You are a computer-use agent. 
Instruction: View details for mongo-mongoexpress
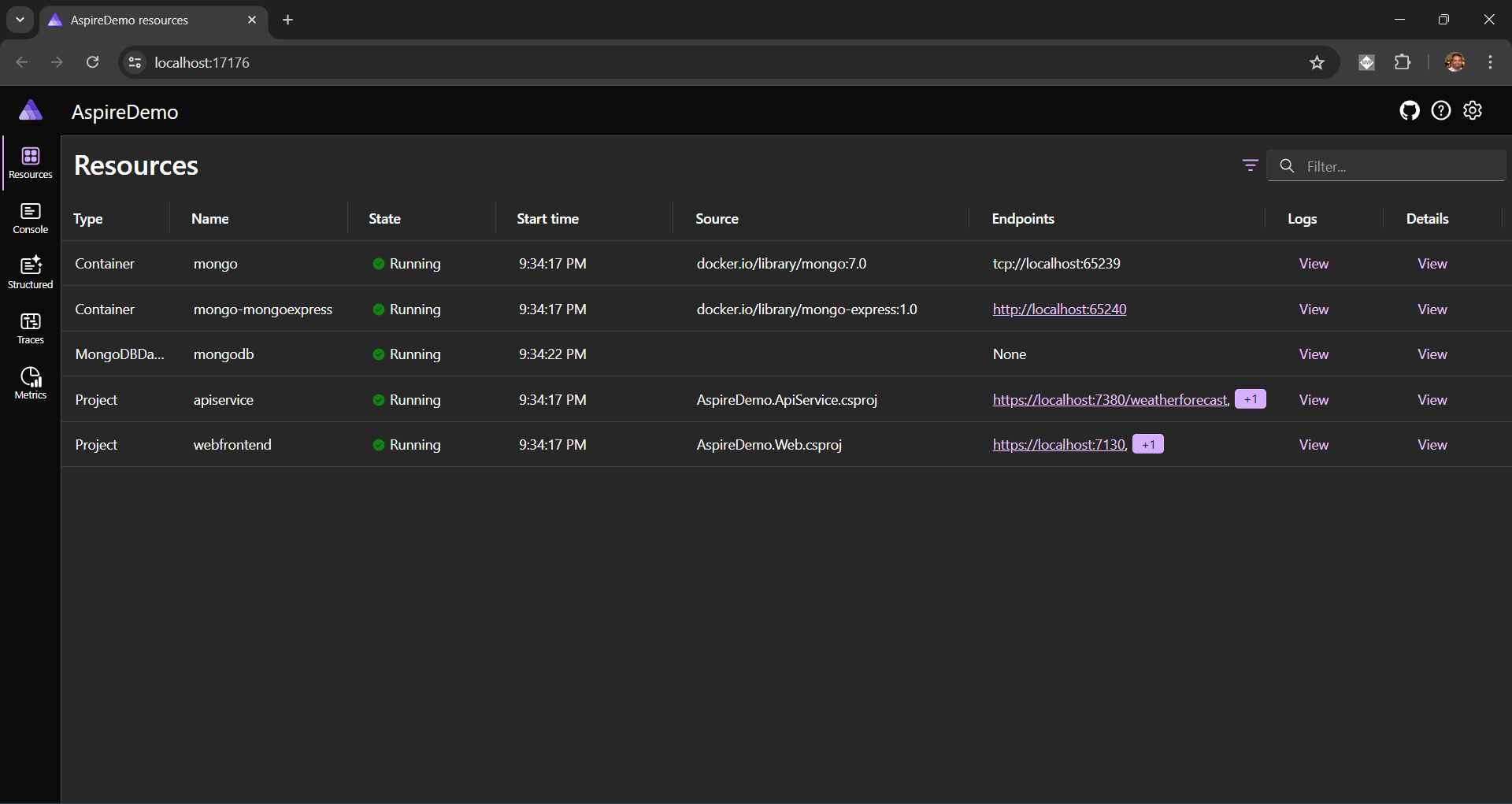pos(1432,309)
